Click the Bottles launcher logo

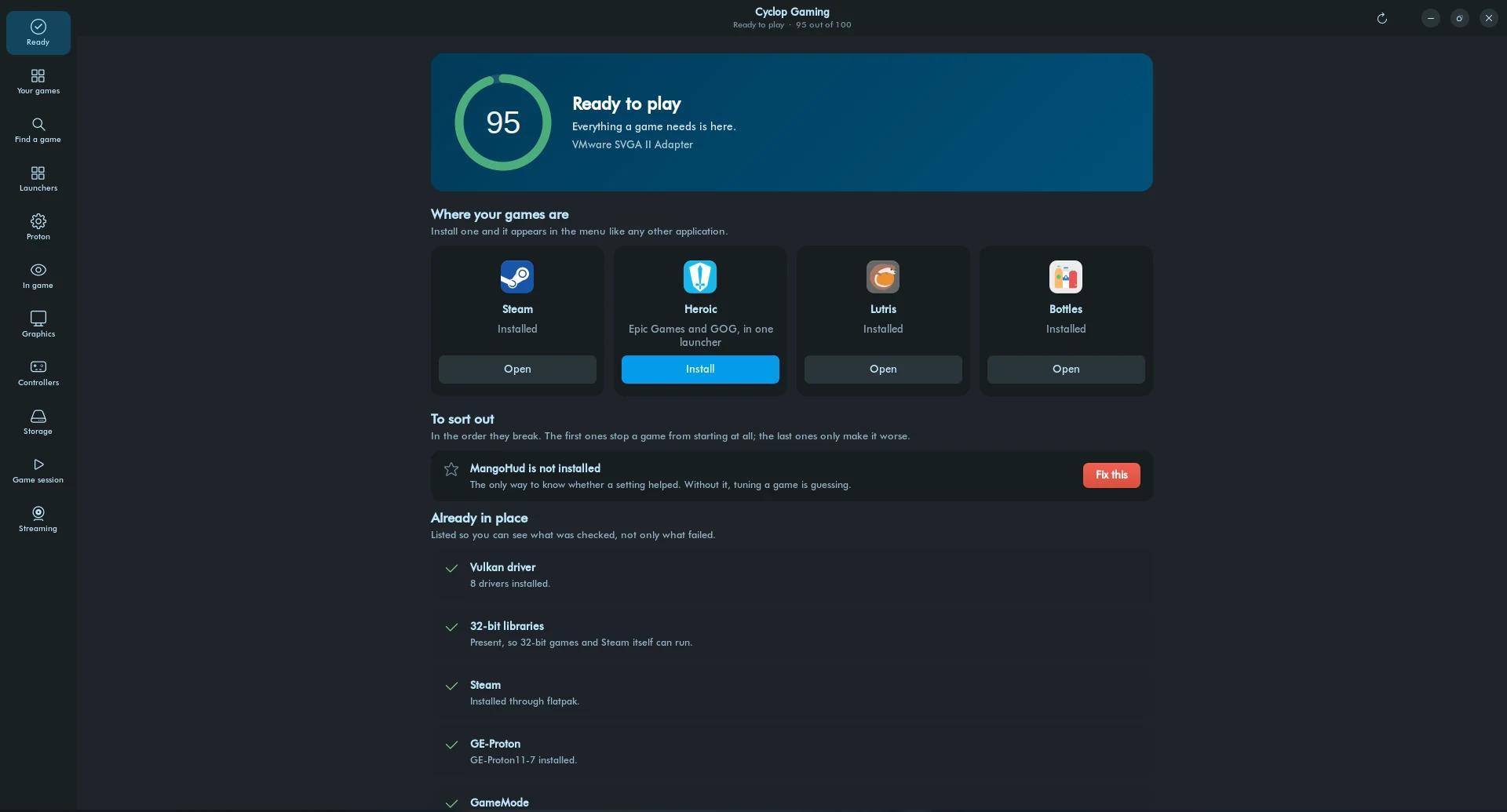pyautogui.click(x=1066, y=277)
